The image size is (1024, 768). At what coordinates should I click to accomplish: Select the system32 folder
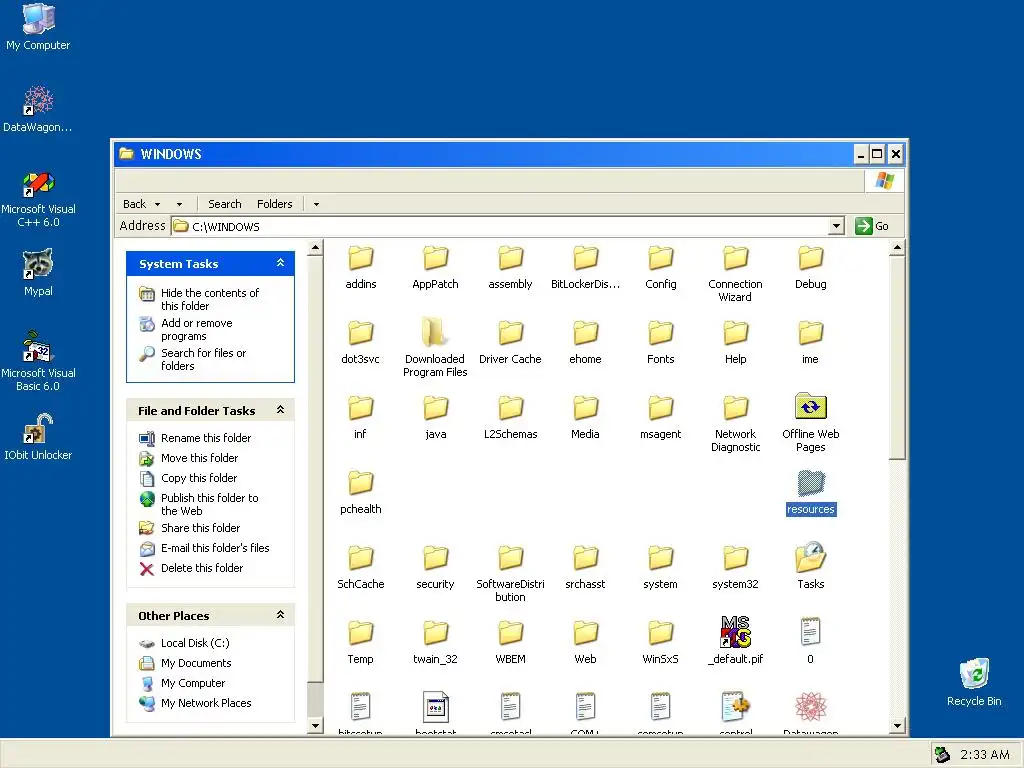tap(735, 568)
